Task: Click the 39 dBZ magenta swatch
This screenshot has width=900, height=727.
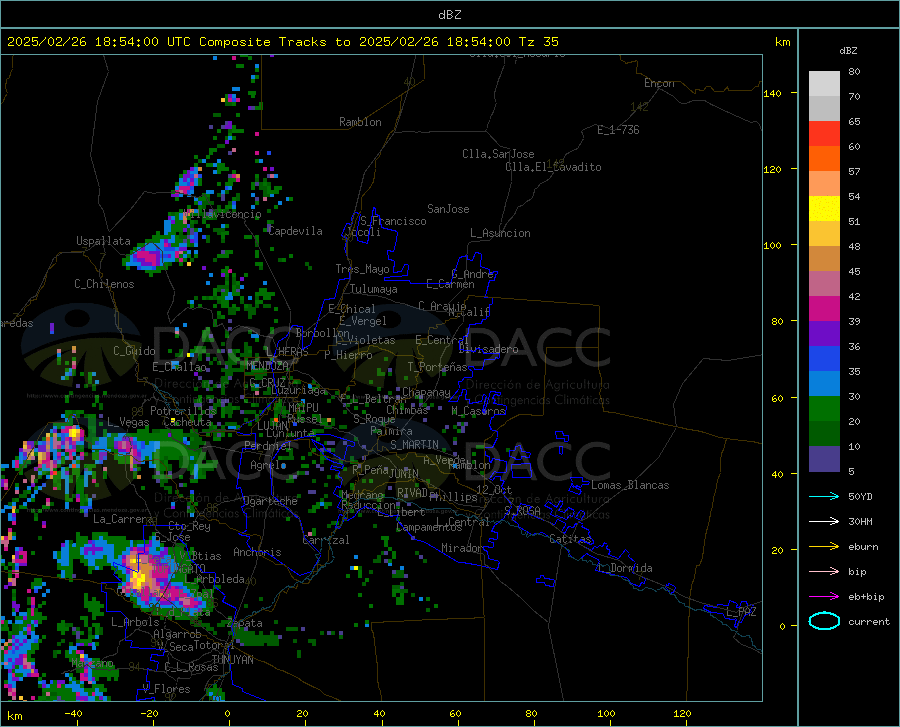Action: pos(824,308)
